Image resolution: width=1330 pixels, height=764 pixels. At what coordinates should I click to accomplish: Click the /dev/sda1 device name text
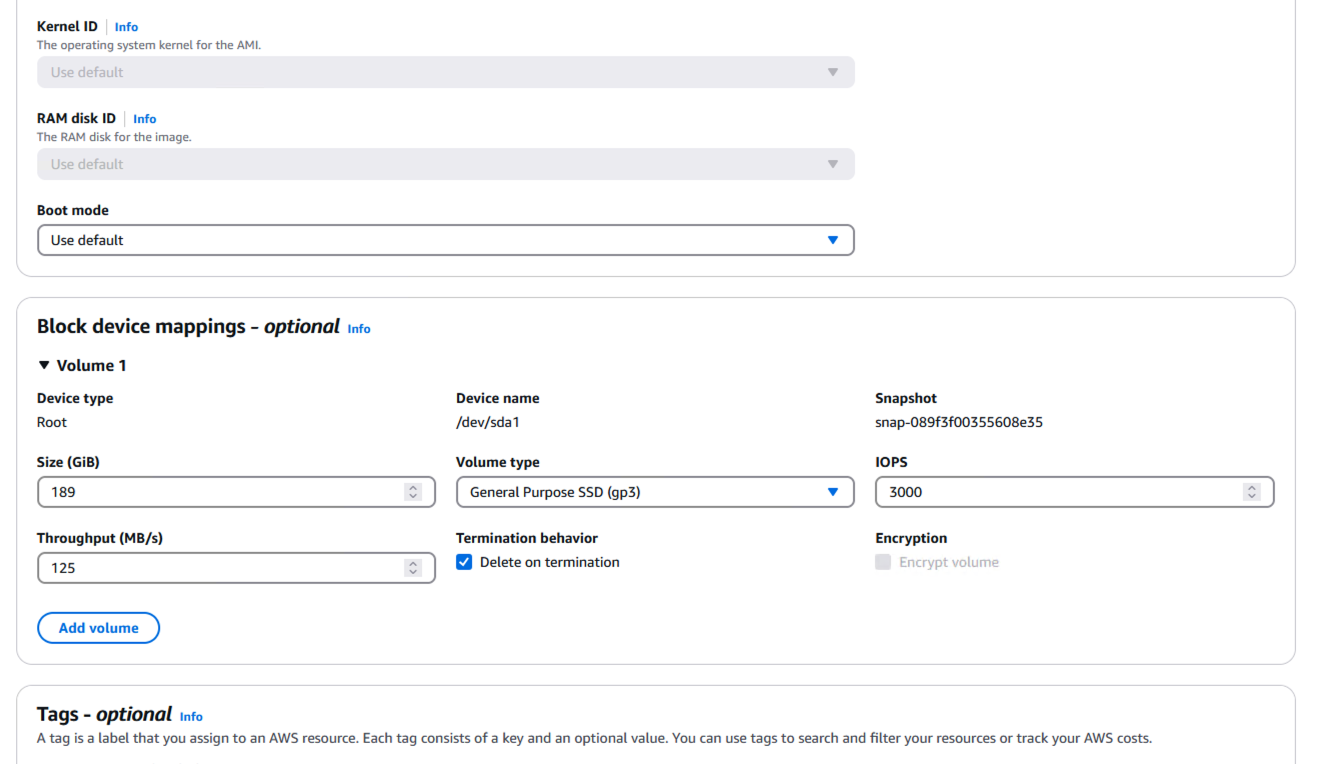pyautogui.click(x=488, y=423)
